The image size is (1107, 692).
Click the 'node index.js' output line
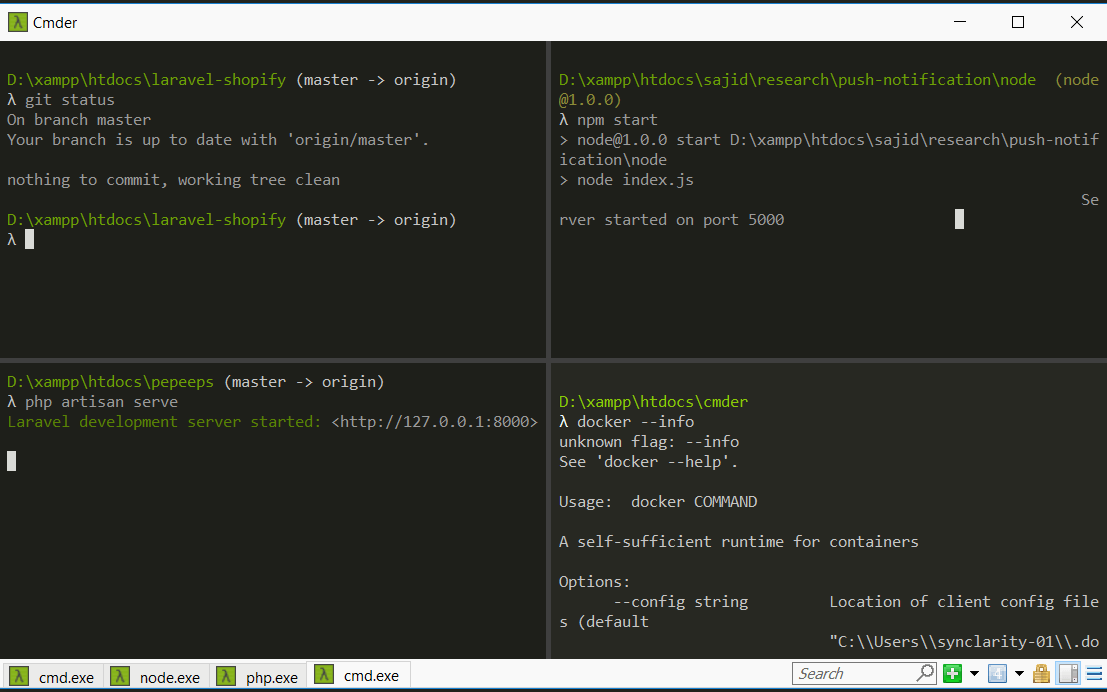point(635,180)
